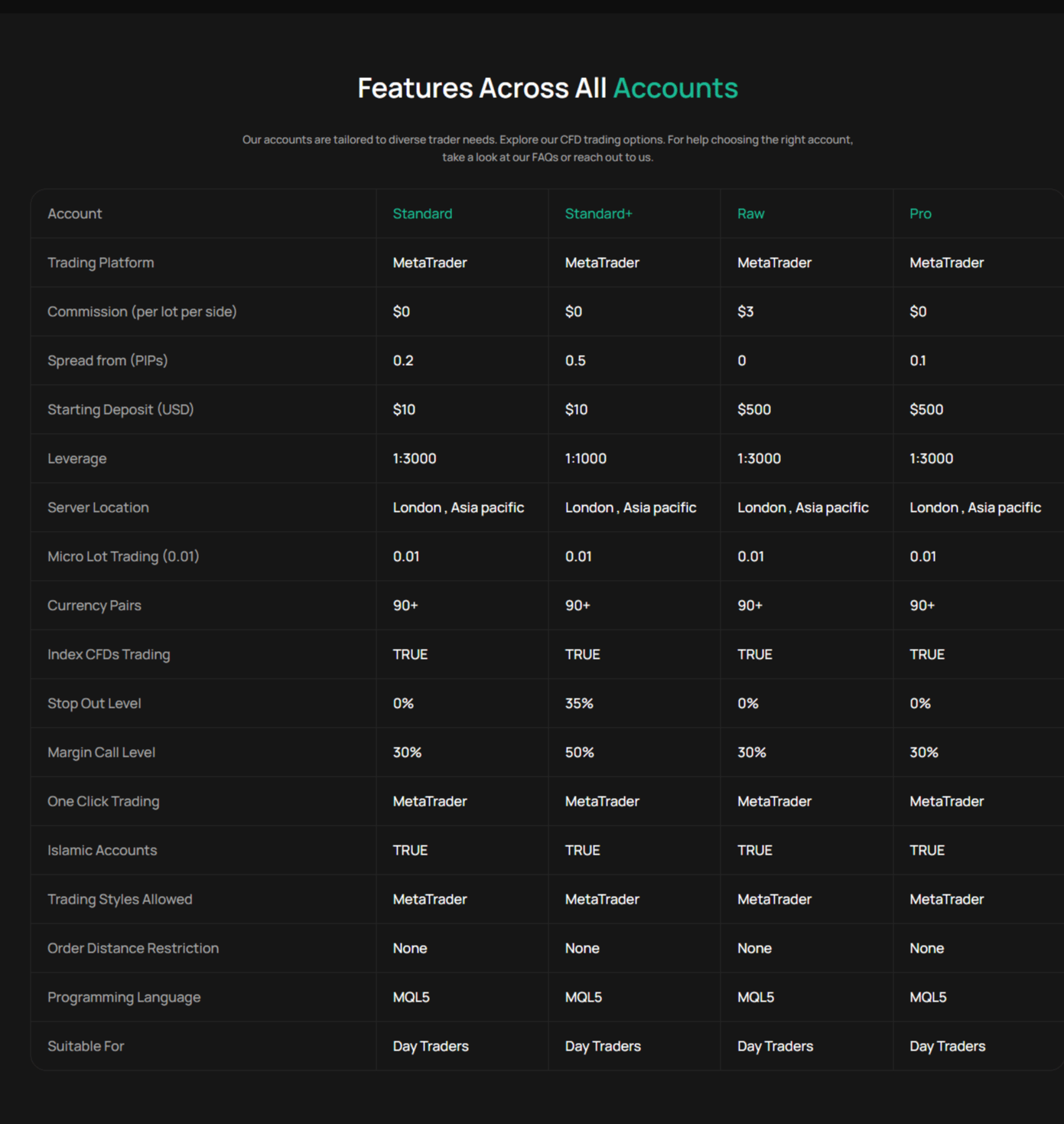Screen dimensions: 1064x1124
Task: Click the Features Across All Accounts heading
Action: coord(548,88)
